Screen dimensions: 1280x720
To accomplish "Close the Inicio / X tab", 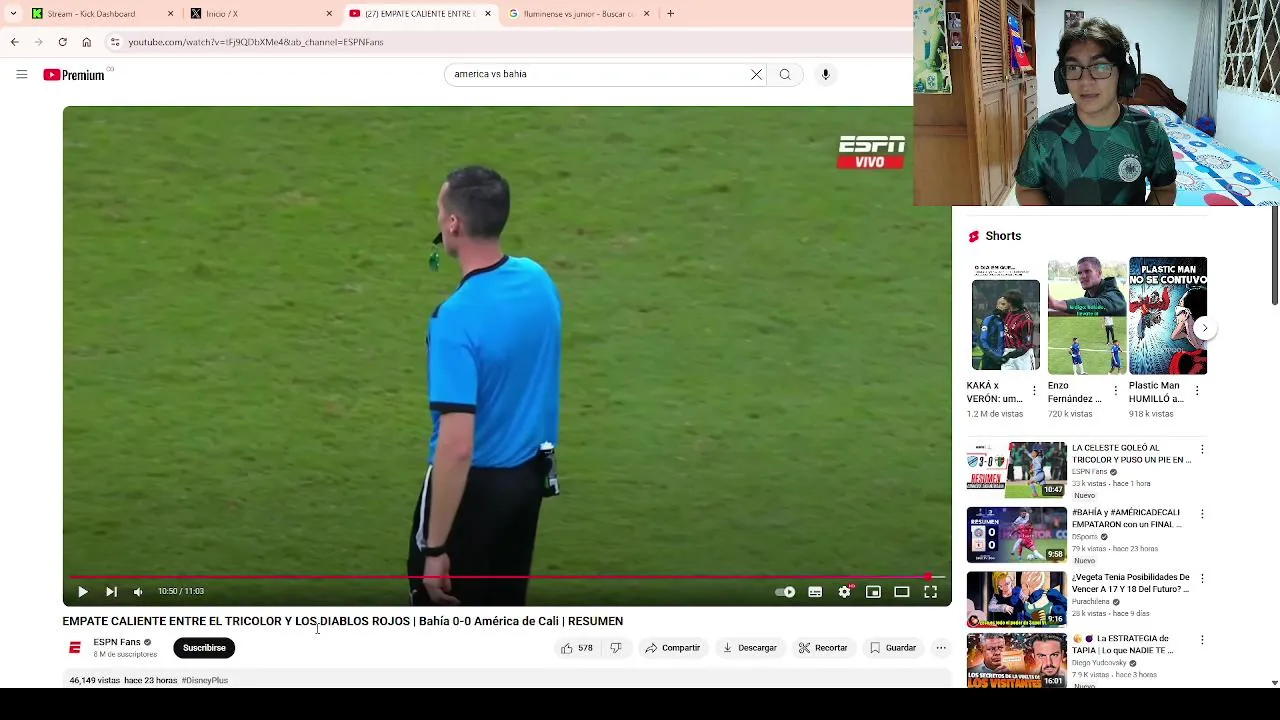I will 329,14.
